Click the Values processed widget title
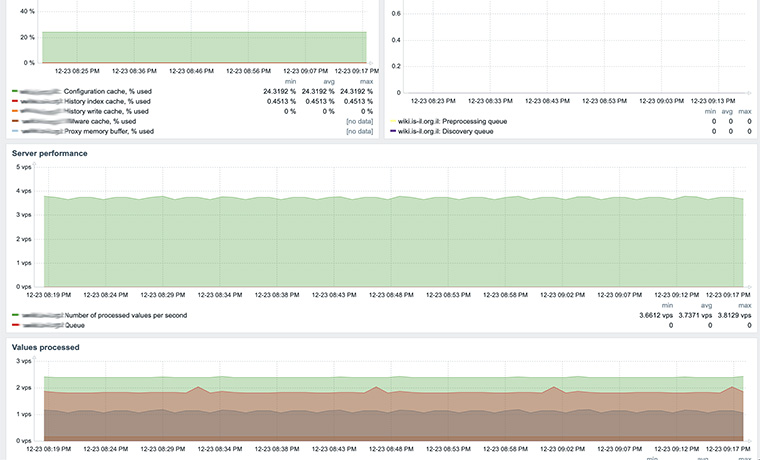The width and height of the screenshot is (760, 460). (45, 347)
